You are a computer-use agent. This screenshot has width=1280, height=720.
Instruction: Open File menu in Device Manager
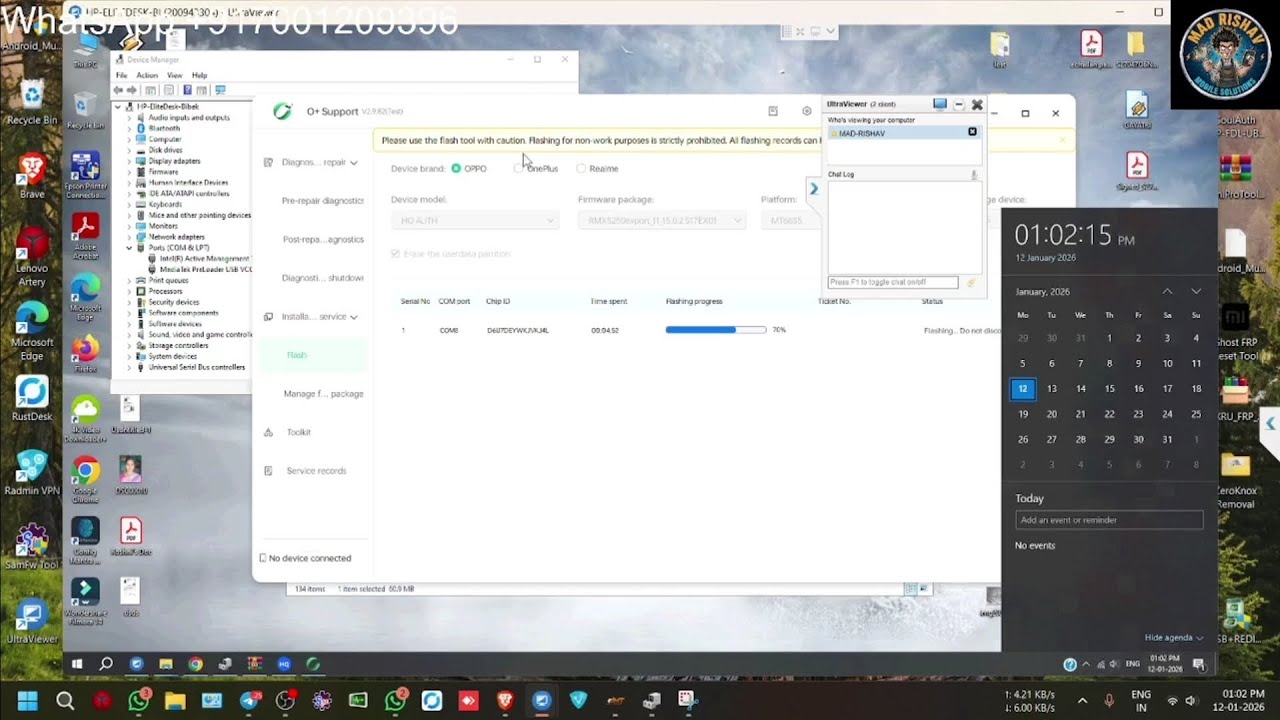click(x=122, y=75)
